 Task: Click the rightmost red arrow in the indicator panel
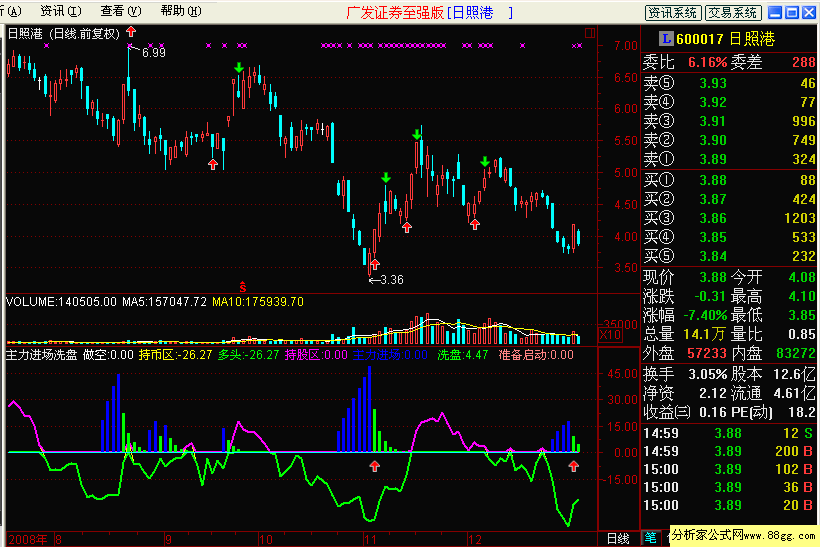574,466
